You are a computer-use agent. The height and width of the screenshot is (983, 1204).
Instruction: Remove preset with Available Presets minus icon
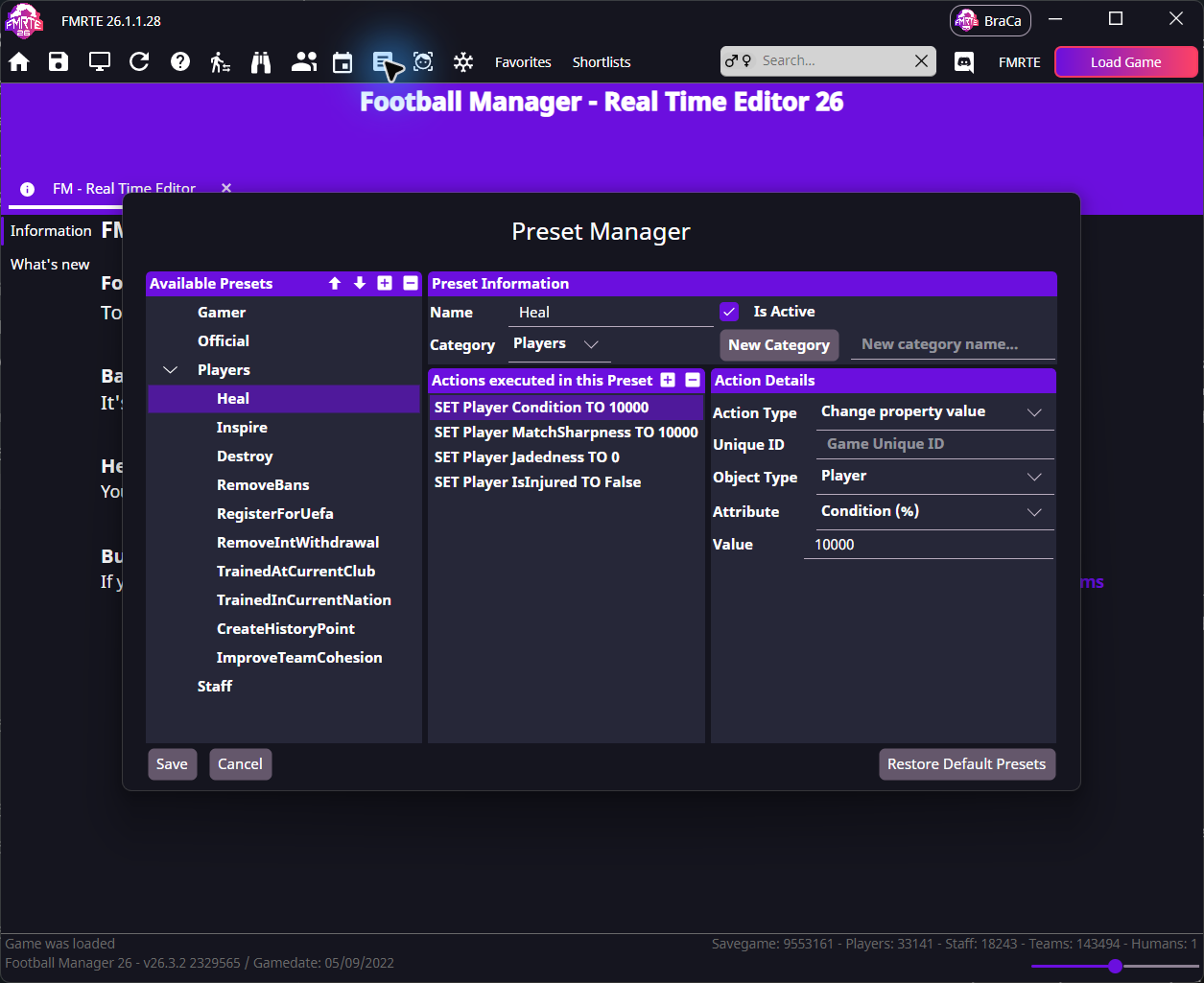pos(411,283)
